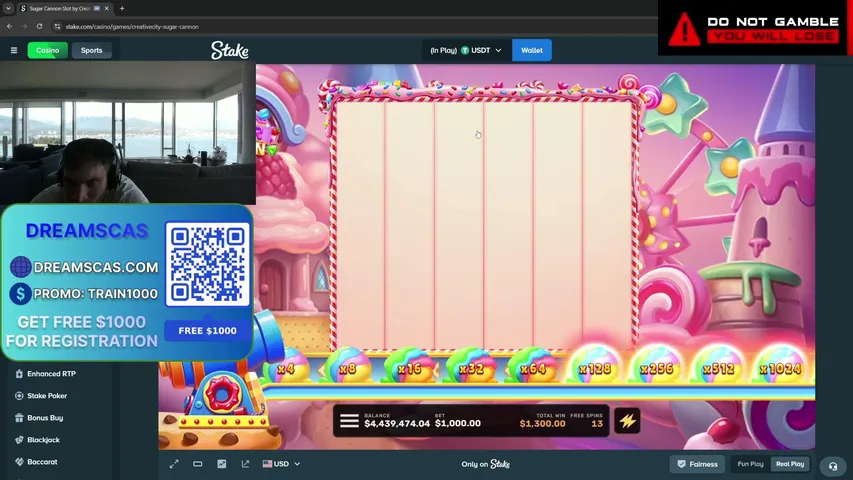853x480 pixels.
Task: Close the Sugar Cannon browser tab
Action: click(x=107, y=8)
